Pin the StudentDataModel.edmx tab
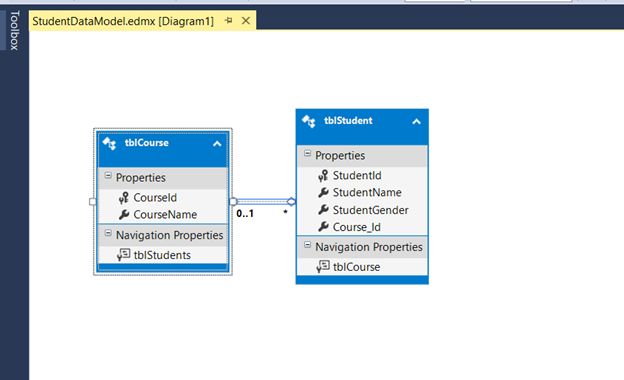Viewport: 624px width, 380px height. click(228, 20)
